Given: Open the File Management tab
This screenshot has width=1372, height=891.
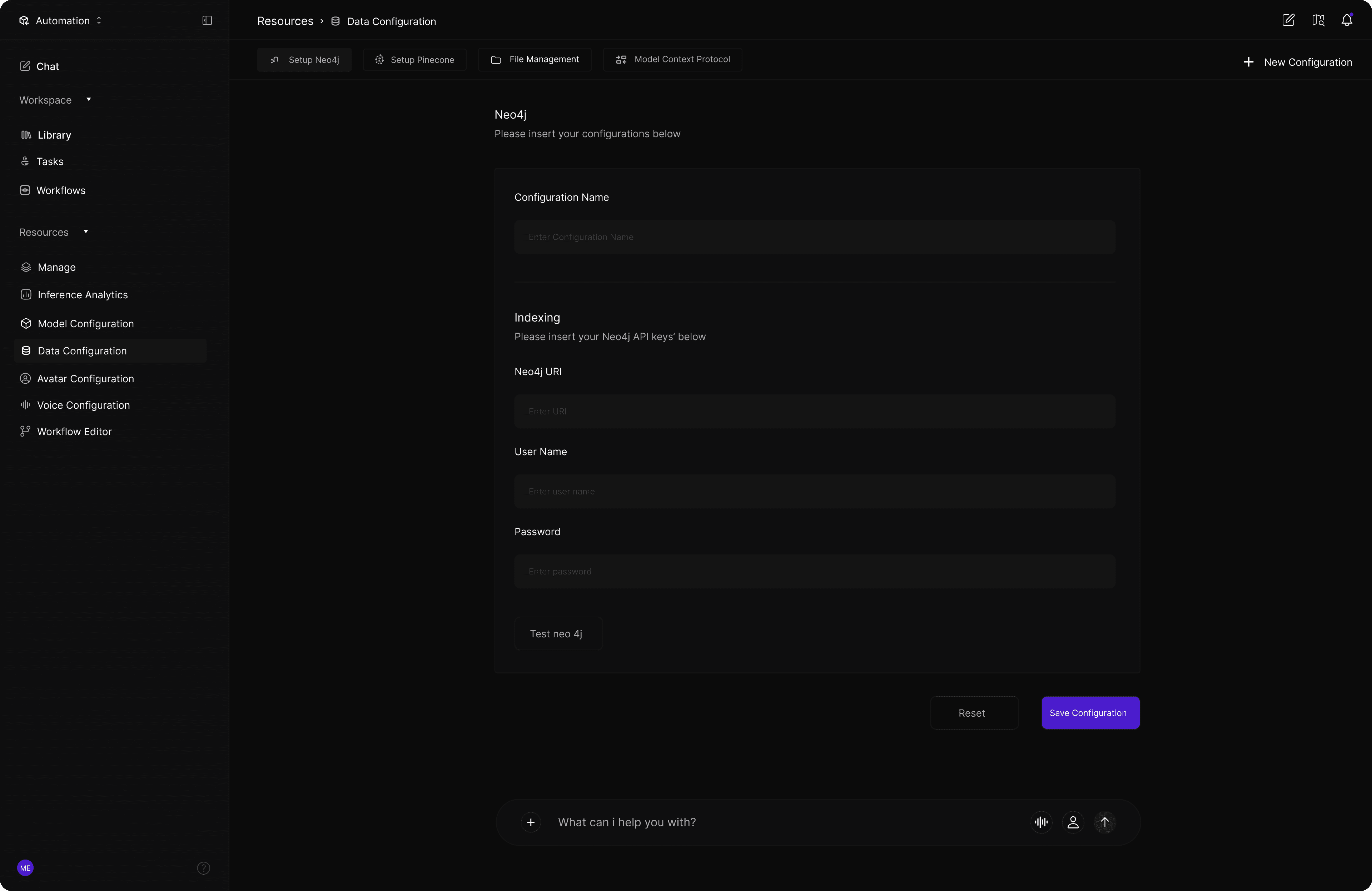Looking at the screenshot, I should (535, 59).
